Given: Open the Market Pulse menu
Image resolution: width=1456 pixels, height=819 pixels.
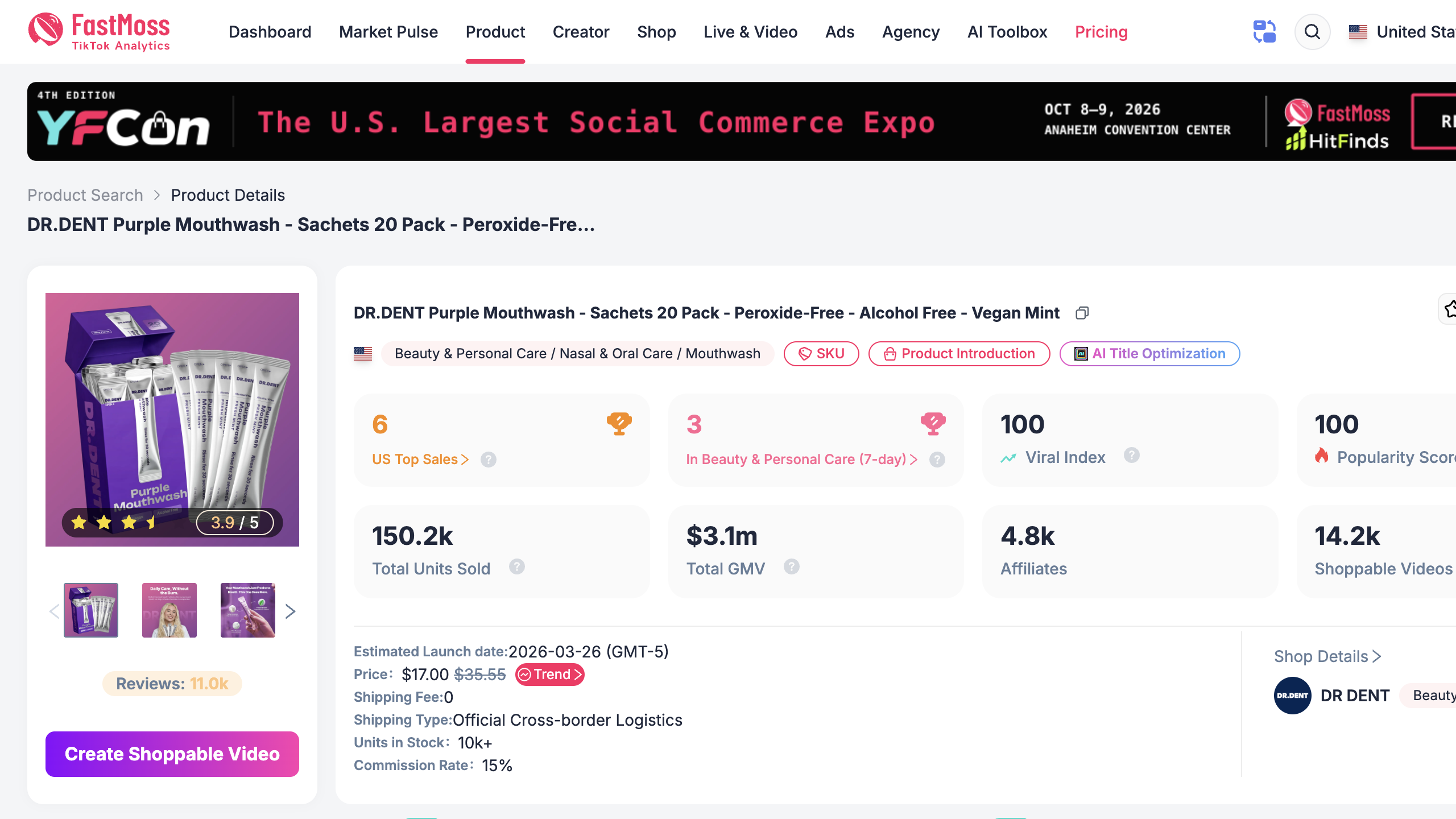Looking at the screenshot, I should coord(388,32).
